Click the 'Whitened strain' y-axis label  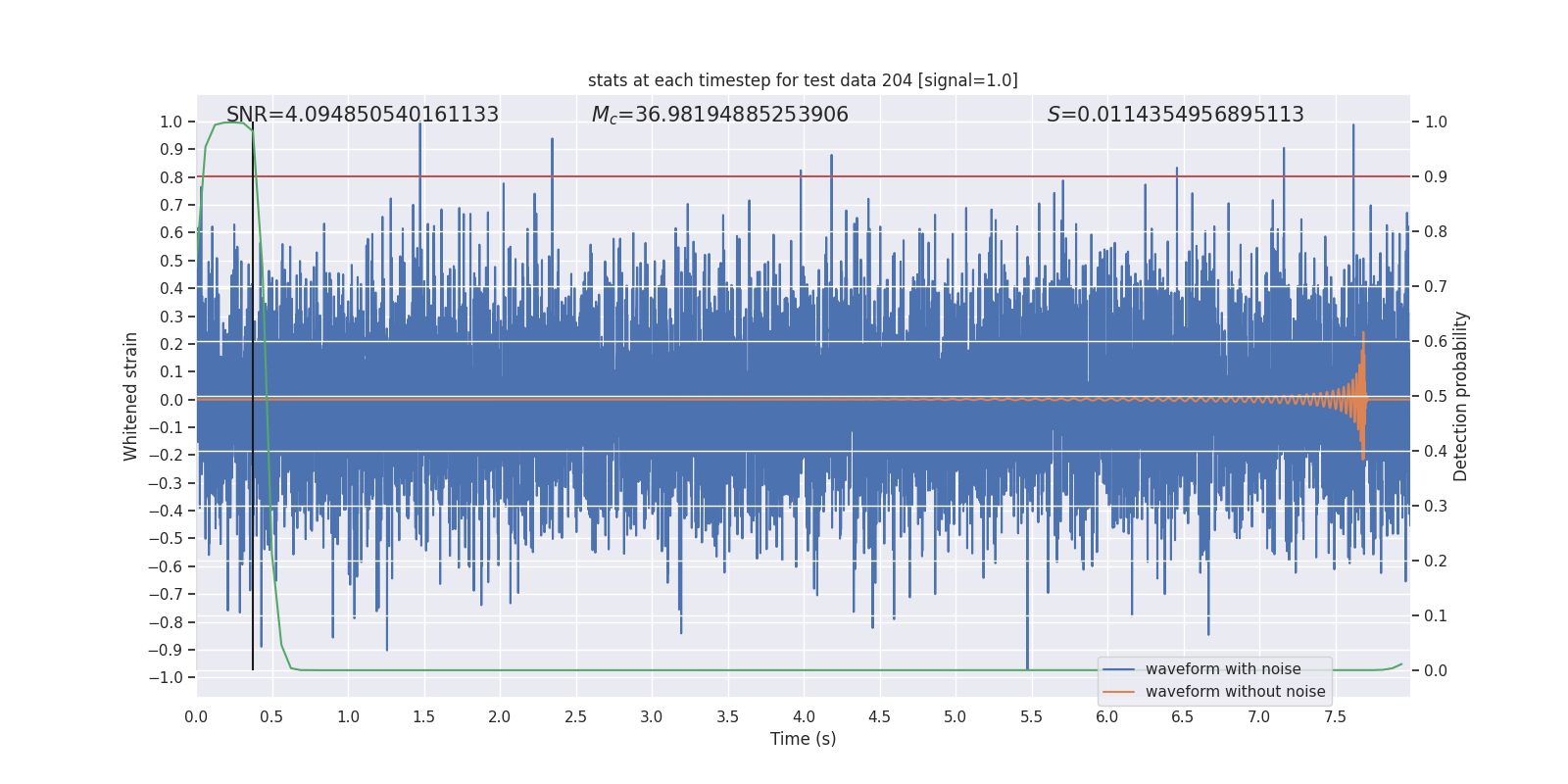point(131,397)
